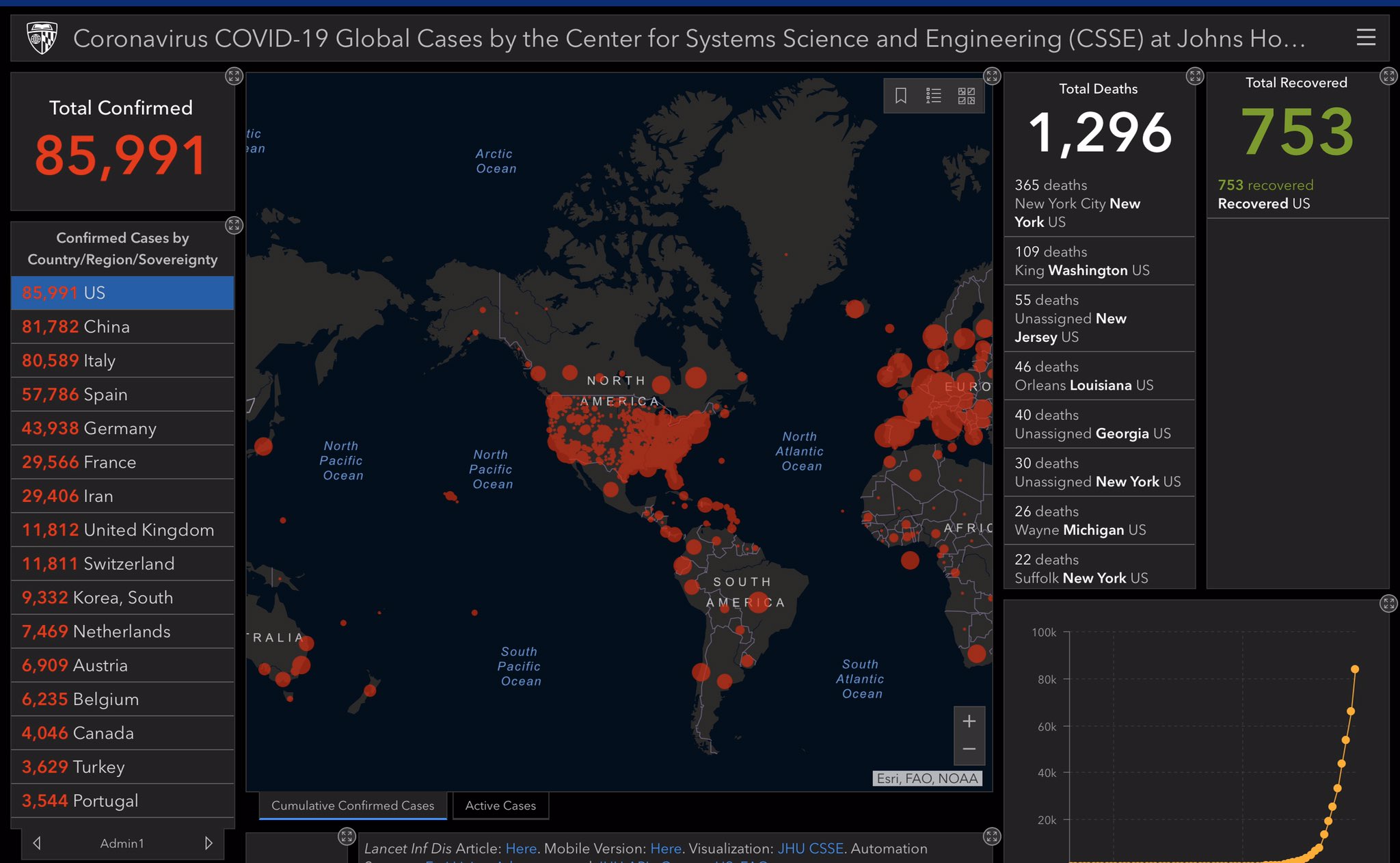The image size is (1400, 863).
Task: Select Portugal in the country list
Action: [x=122, y=801]
